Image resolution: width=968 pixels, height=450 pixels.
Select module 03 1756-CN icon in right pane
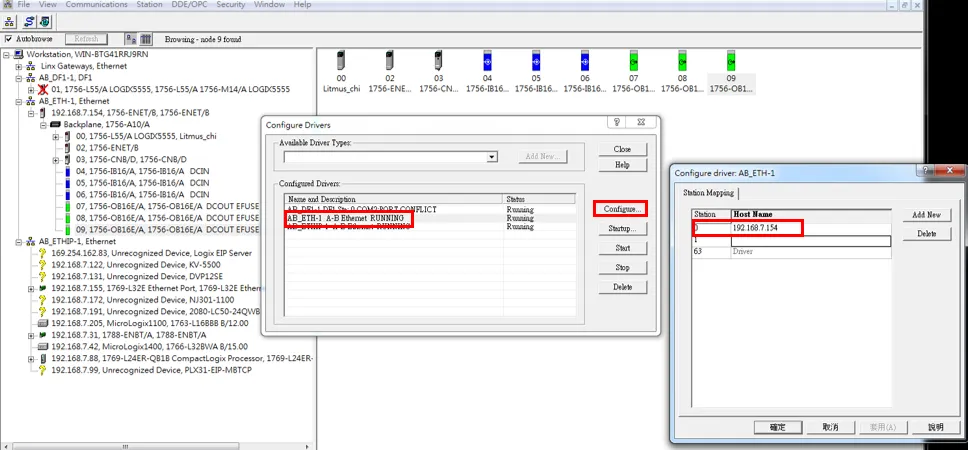point(438,60)
